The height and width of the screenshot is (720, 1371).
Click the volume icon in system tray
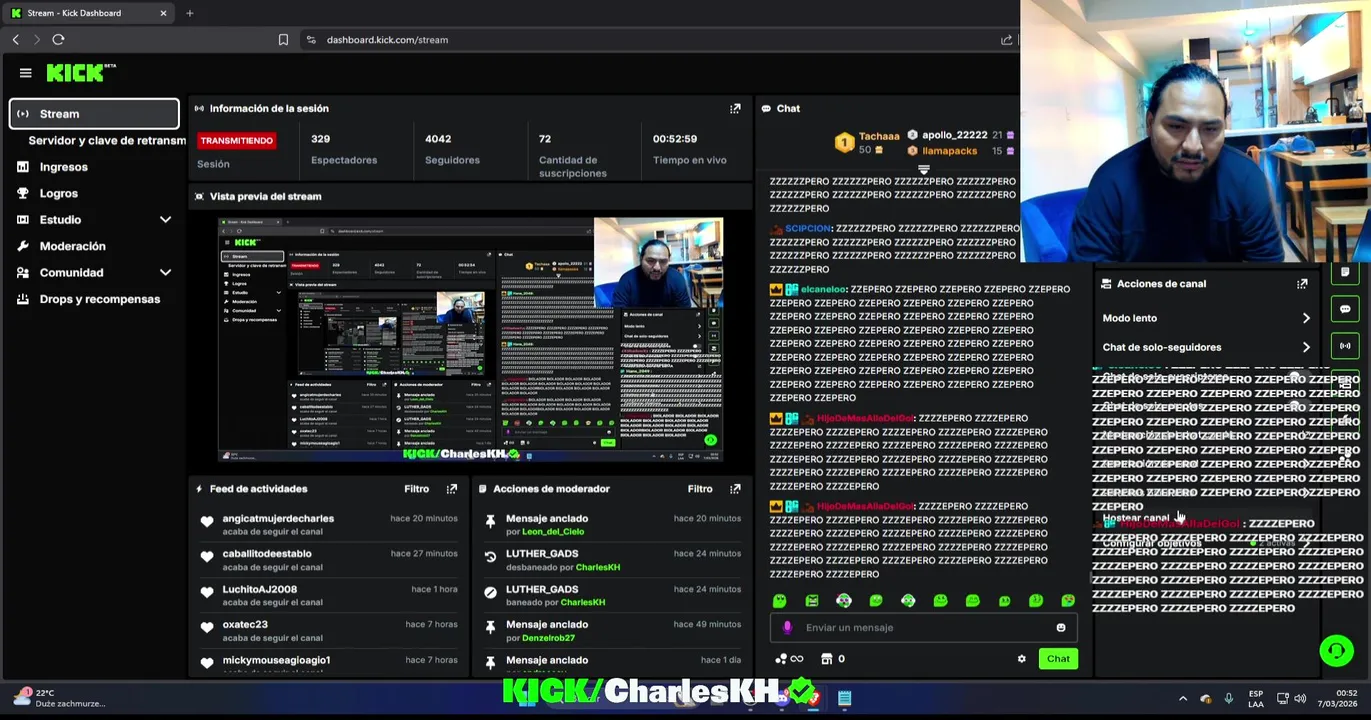(1300, 698)
